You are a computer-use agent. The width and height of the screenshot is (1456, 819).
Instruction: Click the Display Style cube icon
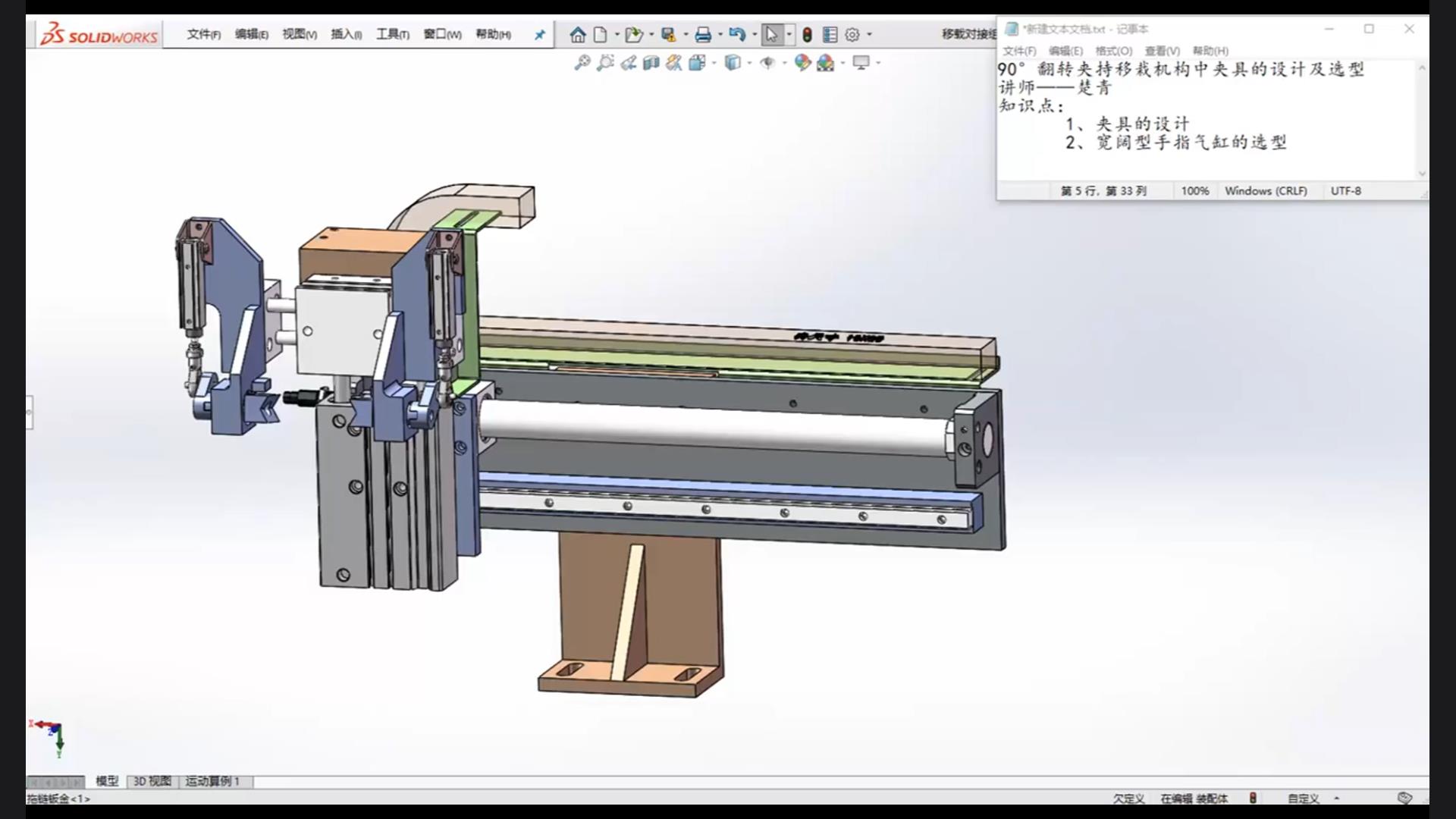point(733,63)
